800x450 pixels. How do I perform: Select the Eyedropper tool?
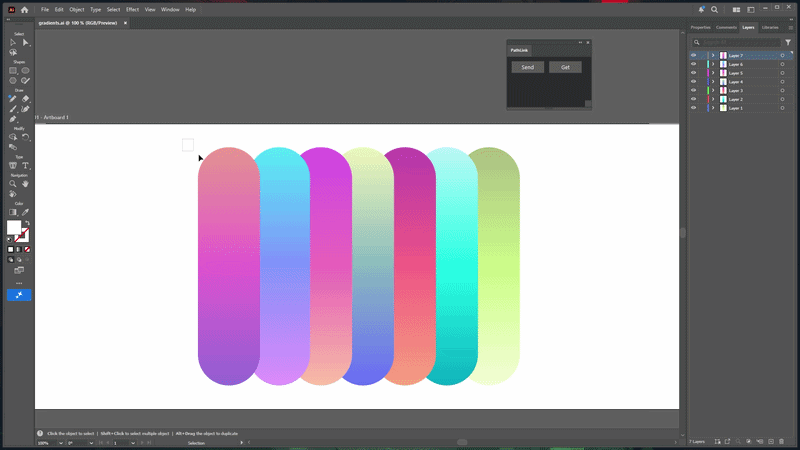point(25,212)
